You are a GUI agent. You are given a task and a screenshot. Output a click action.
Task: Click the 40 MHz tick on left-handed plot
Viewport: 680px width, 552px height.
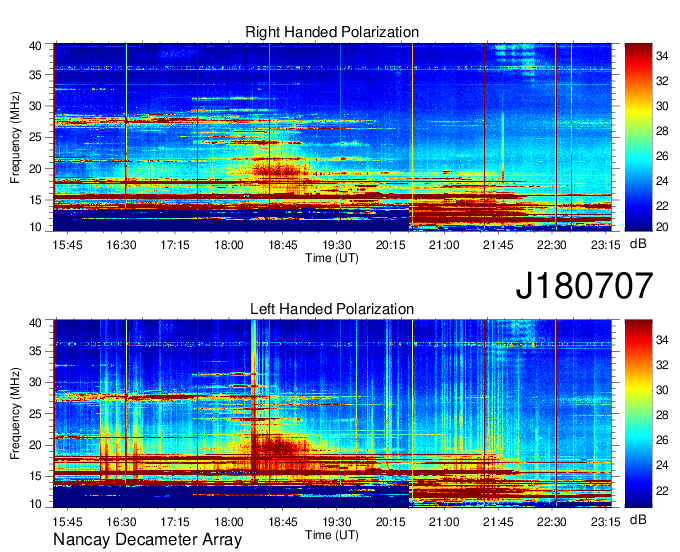[35, 323]
